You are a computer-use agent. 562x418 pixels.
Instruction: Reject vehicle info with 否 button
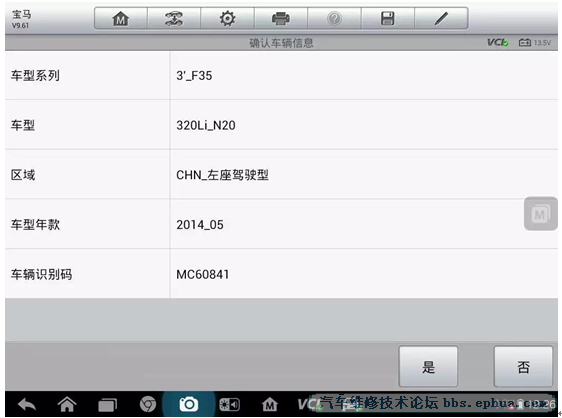(x=523, y=366)
